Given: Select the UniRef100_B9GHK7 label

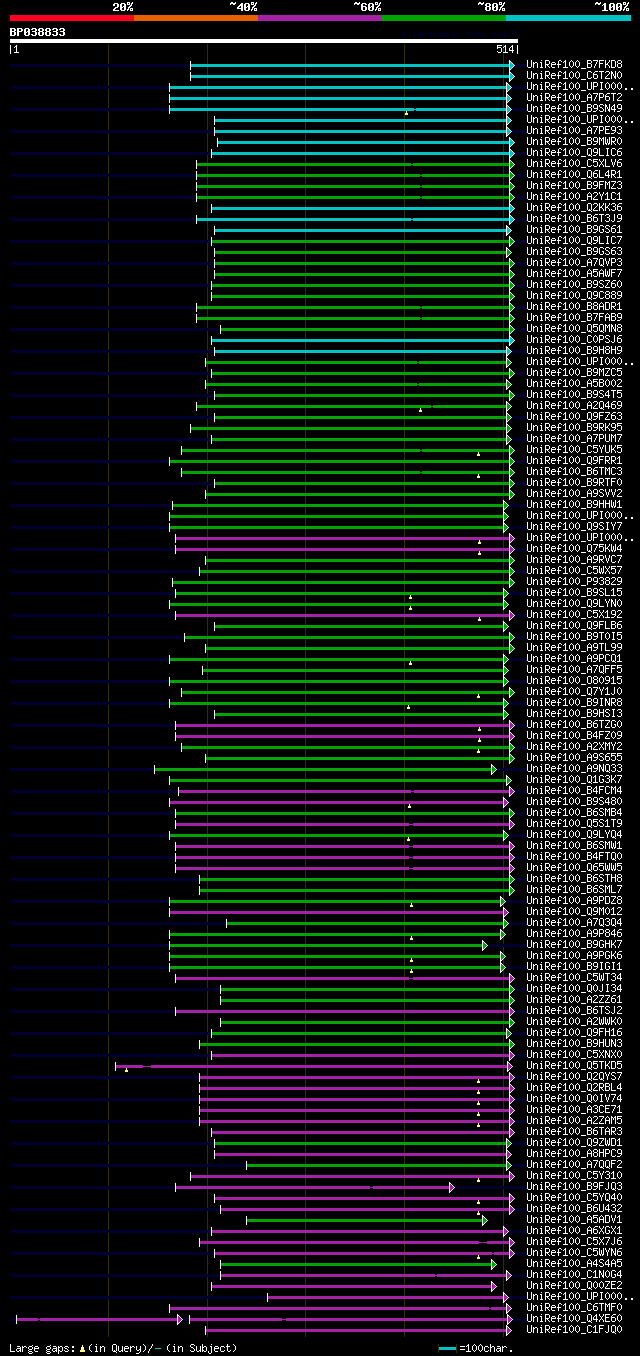Looking at the screenshot, I should click(x=574, y=944).
